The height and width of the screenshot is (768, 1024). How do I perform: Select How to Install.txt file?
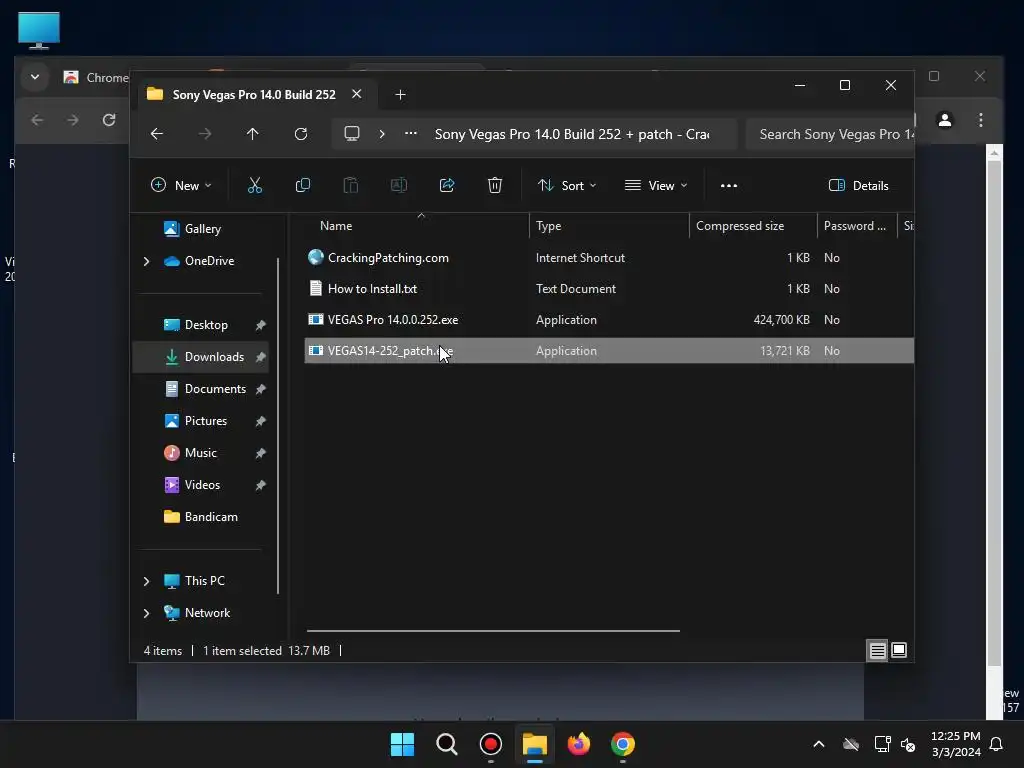pyautogui.click(x=609, y=289)
